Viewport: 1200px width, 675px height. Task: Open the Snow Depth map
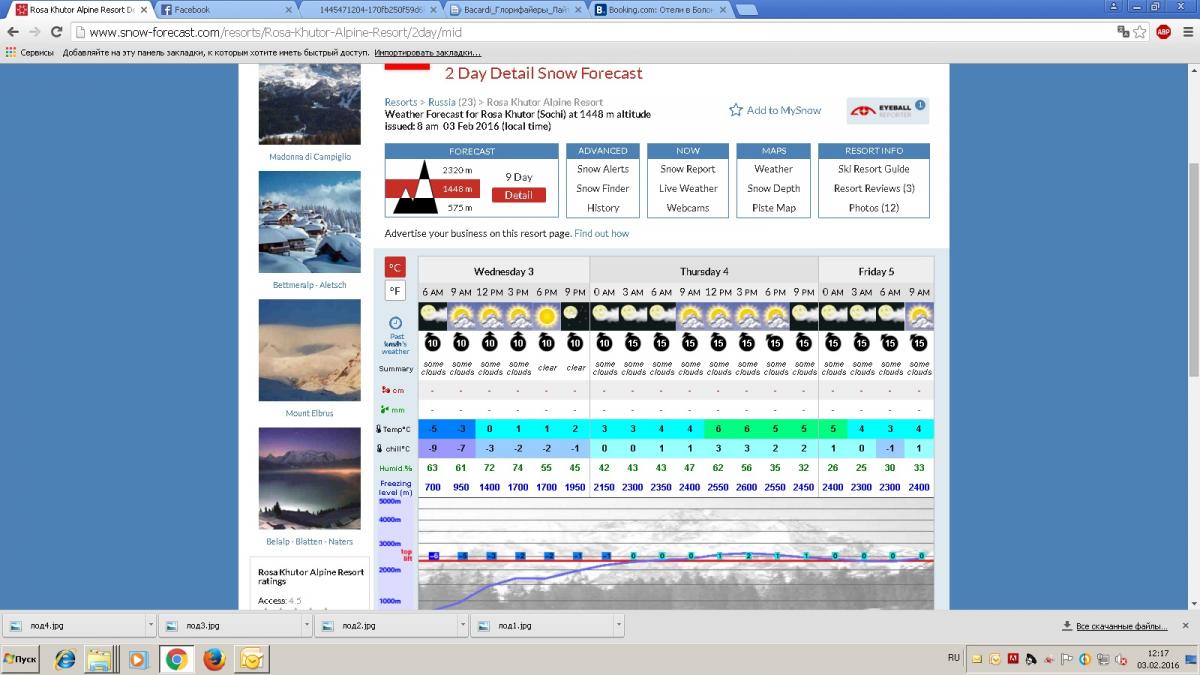[773, 188]
